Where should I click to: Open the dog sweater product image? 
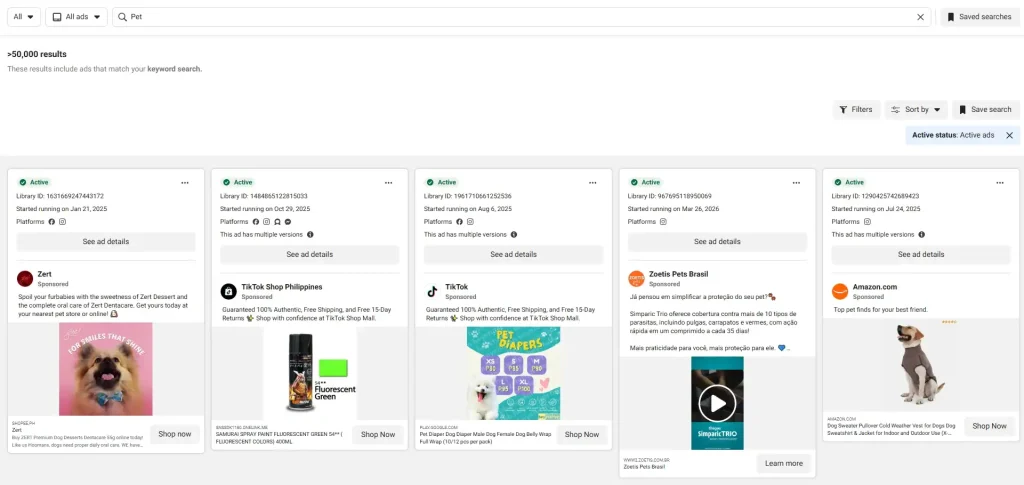pyautogui.click(x=921, y=364)
